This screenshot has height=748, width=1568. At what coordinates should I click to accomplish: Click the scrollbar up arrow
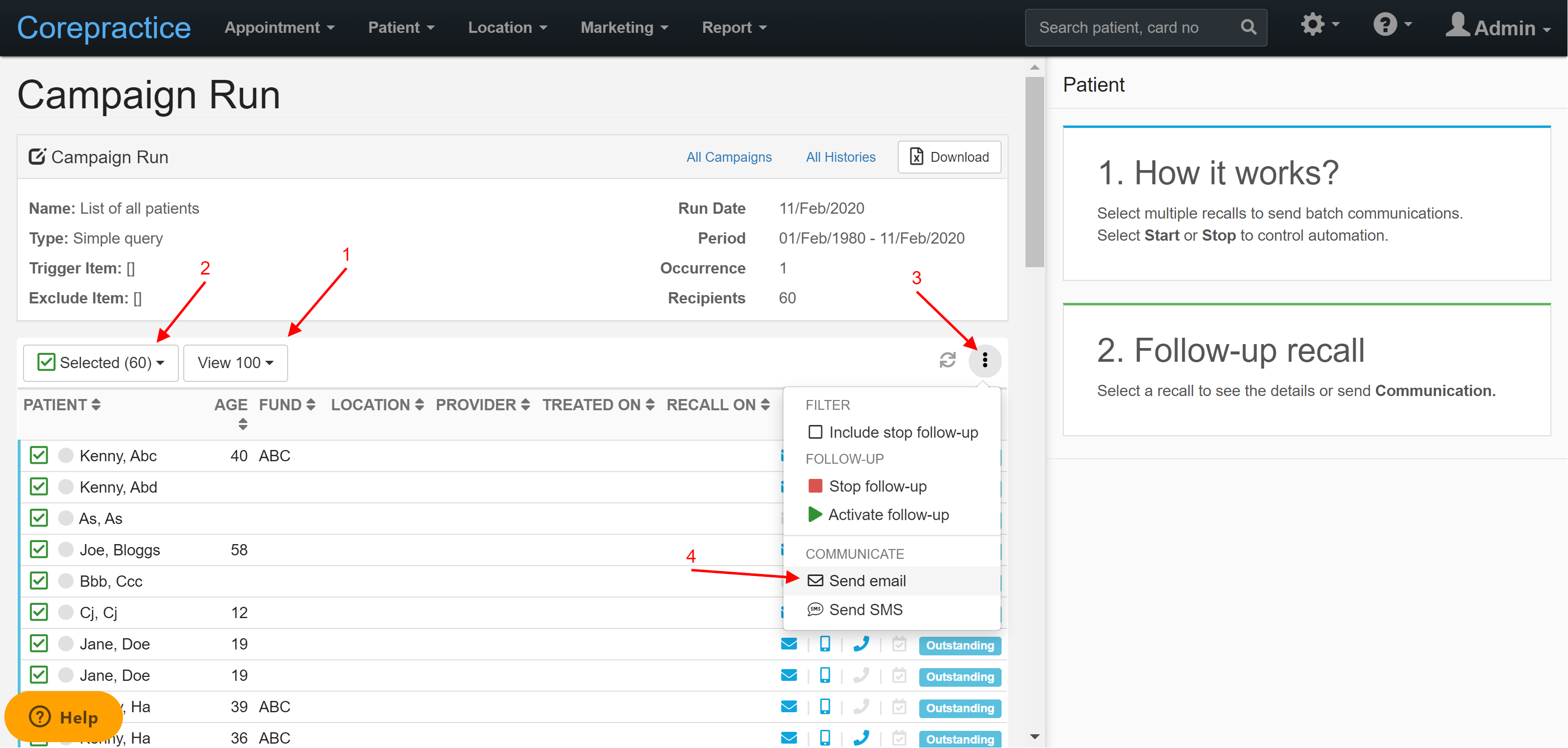click(1034, 67)
